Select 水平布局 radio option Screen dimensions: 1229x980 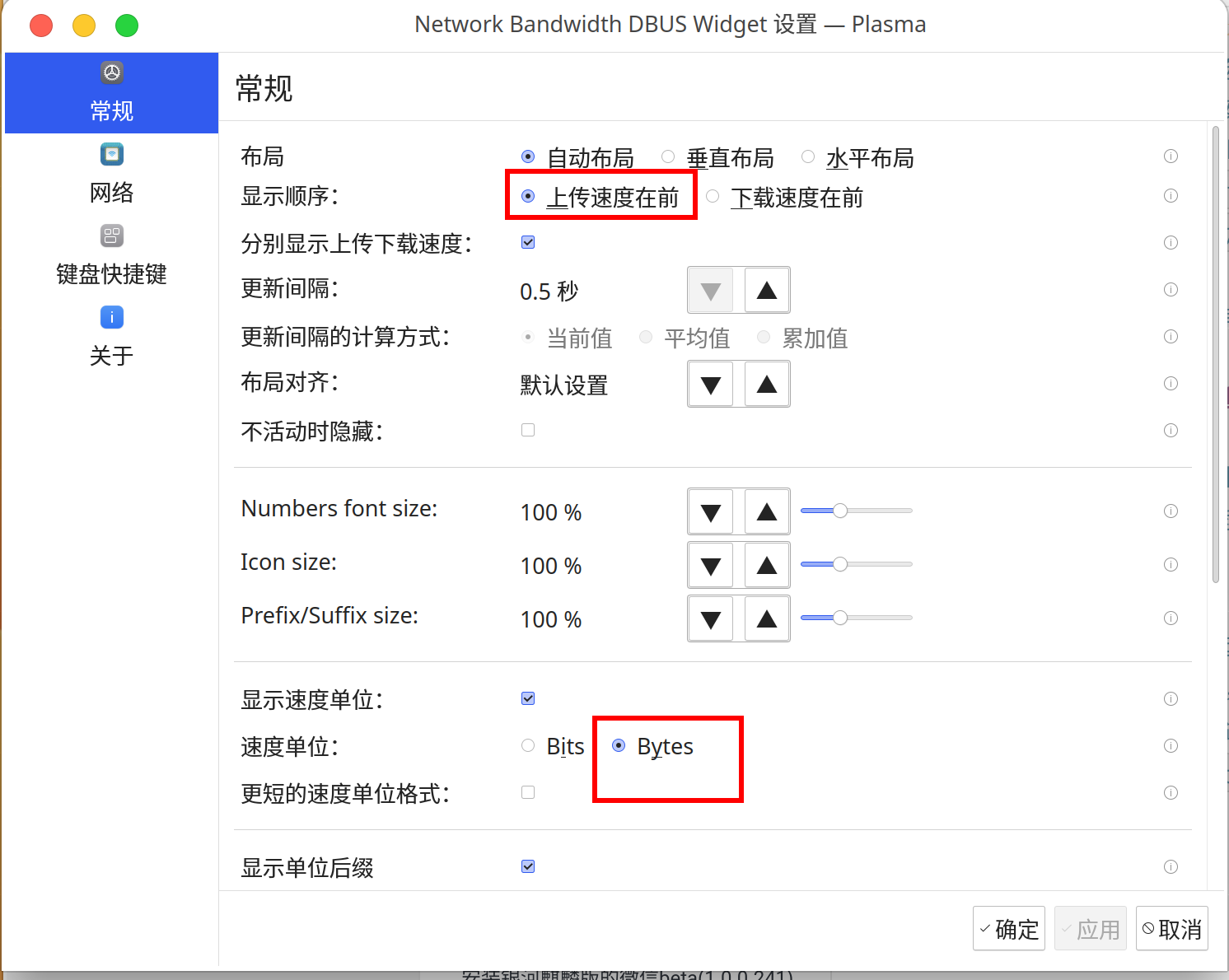tap(857, 156)
